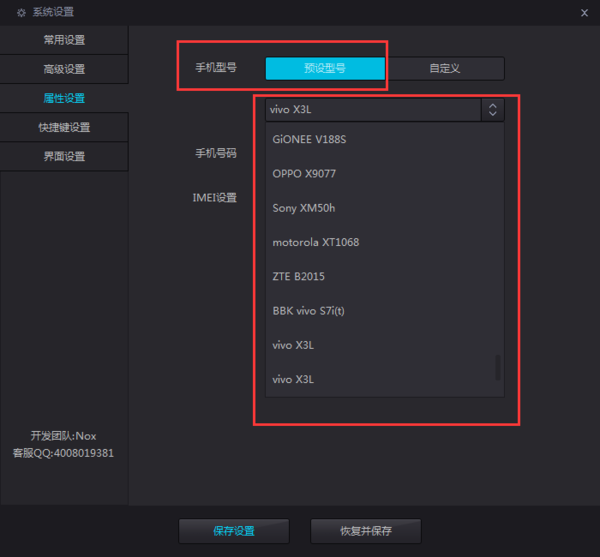
Task: Select the 属性设置 tab
Action: click(64, 98)
